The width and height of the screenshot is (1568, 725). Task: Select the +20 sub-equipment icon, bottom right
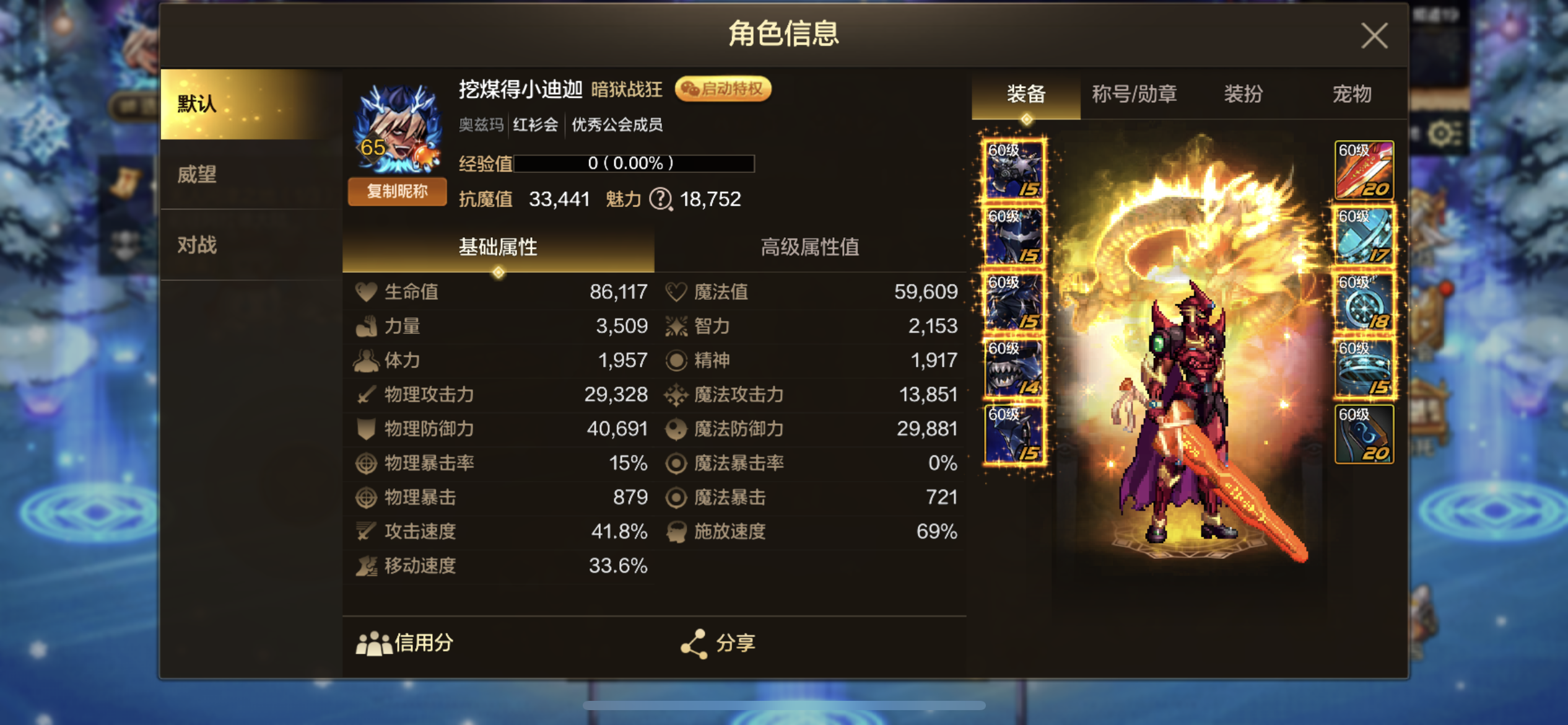[1364, 434]
